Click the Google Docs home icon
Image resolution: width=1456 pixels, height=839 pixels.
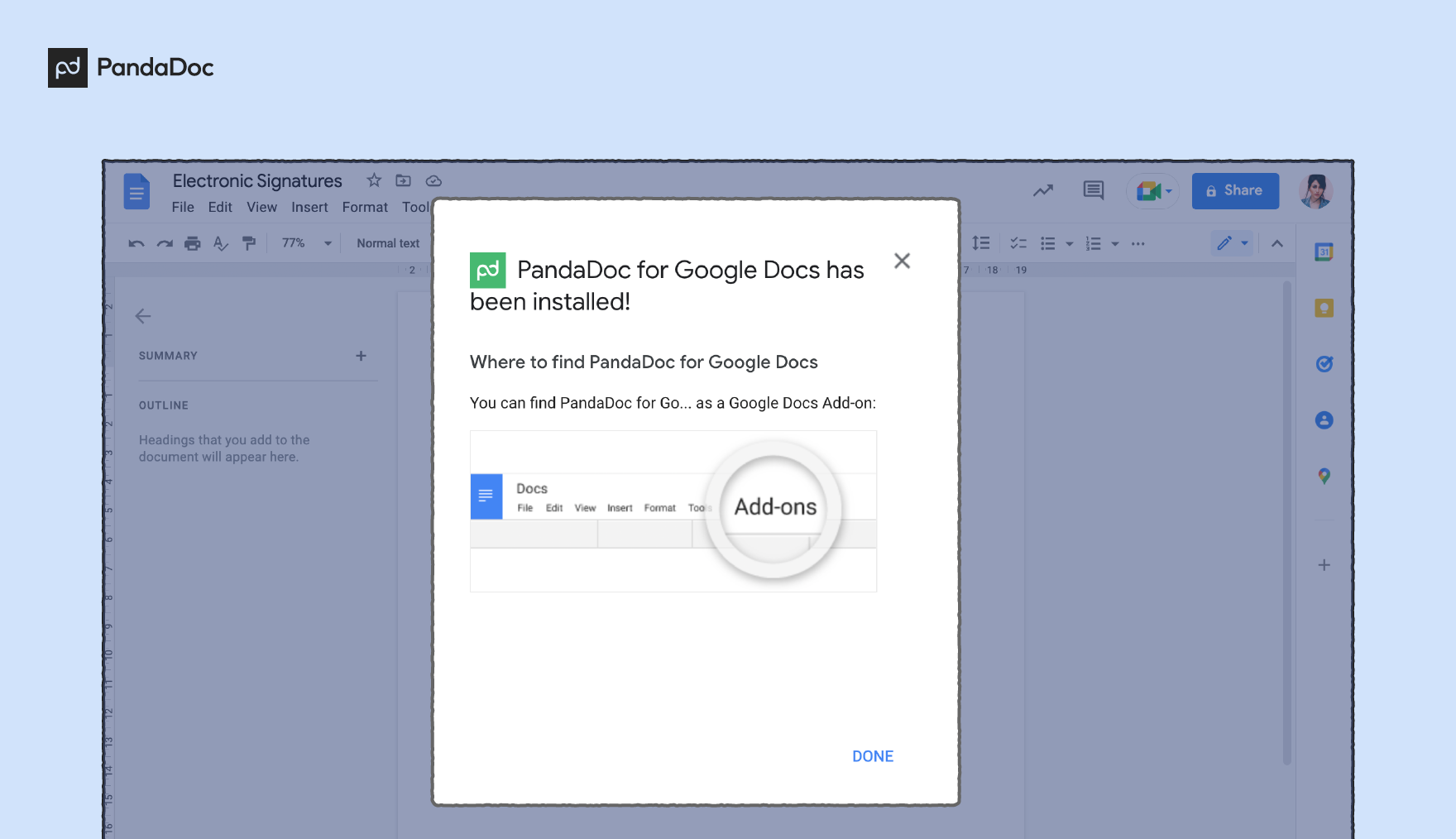tap(136, 191)
